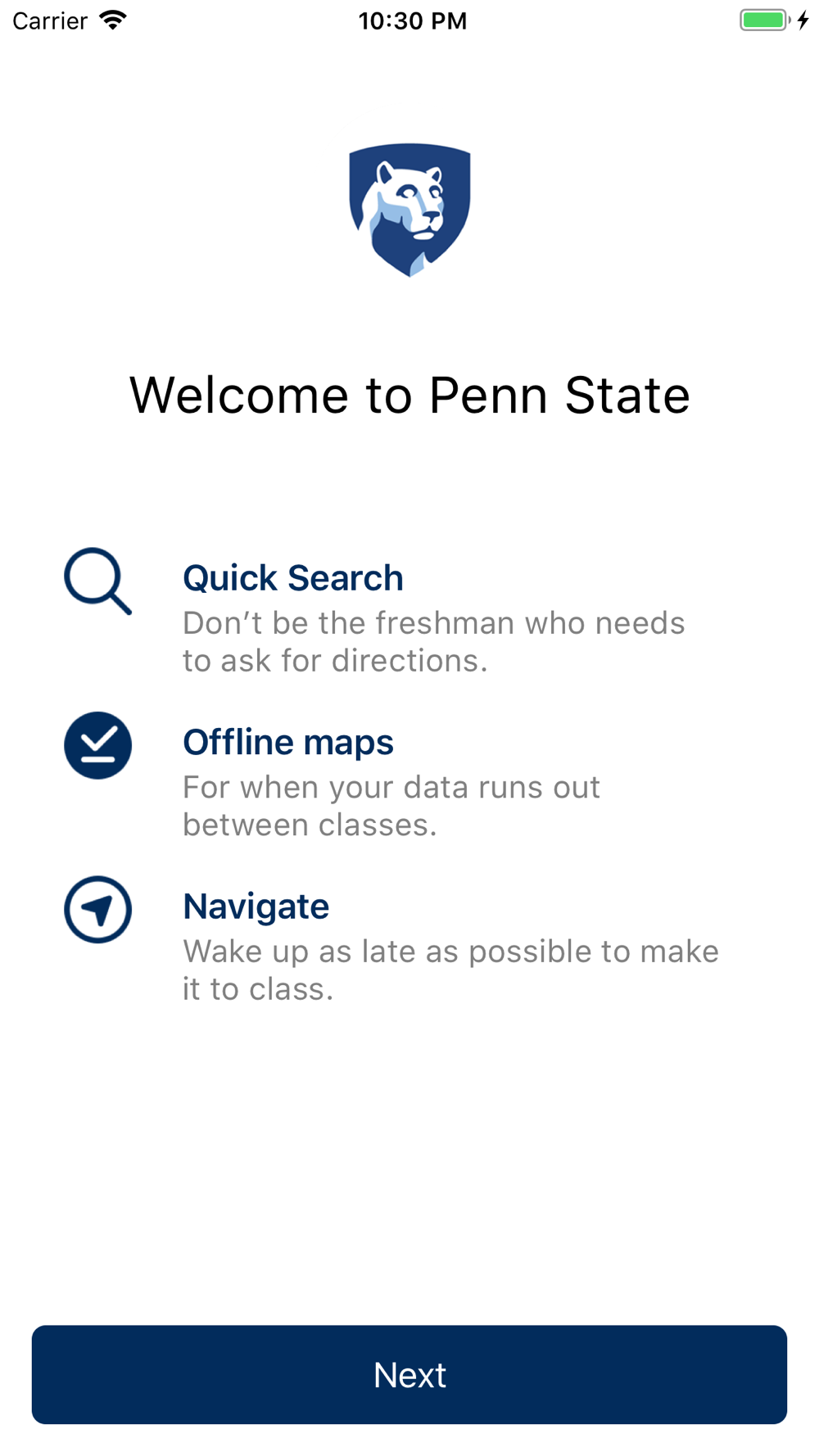Click the Next button
The image size is (819, 1456).
[x=409, y=1375]
